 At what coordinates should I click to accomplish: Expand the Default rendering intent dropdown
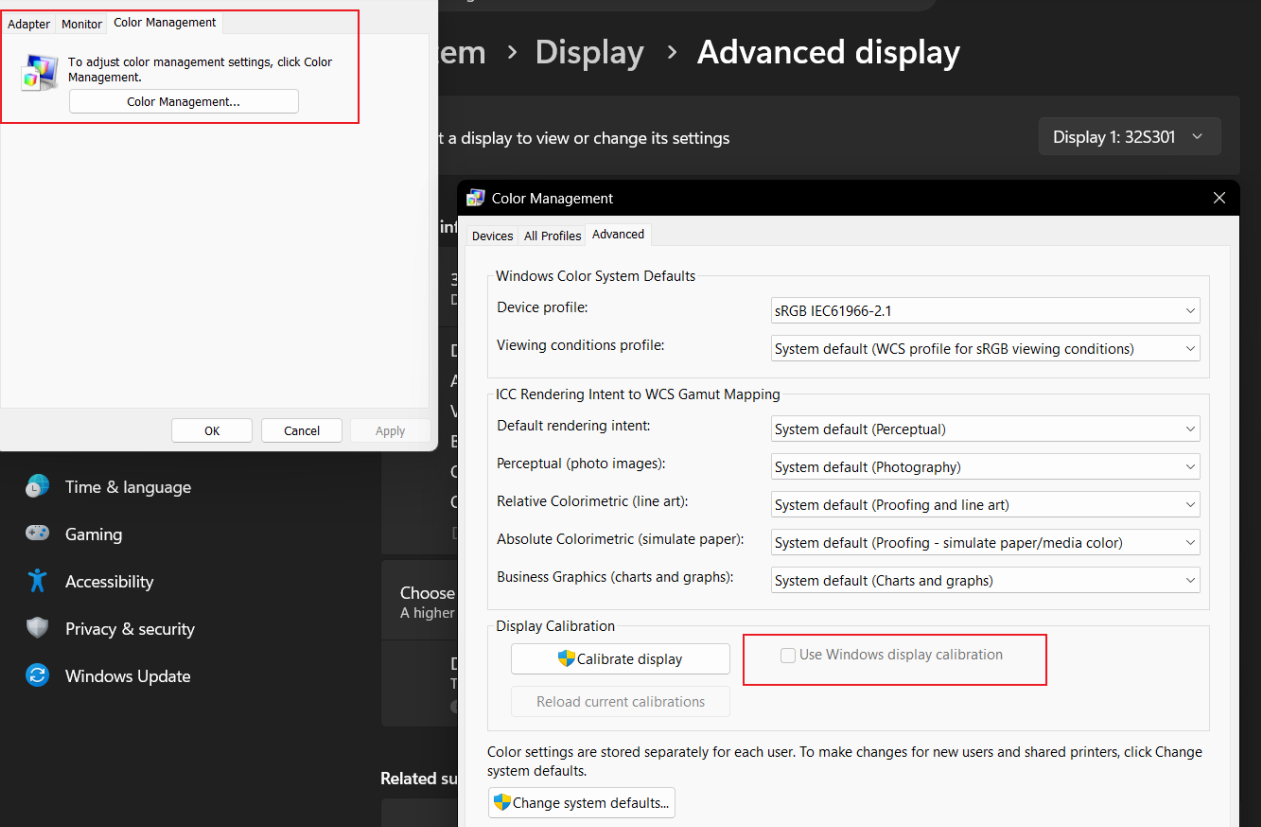986,429
